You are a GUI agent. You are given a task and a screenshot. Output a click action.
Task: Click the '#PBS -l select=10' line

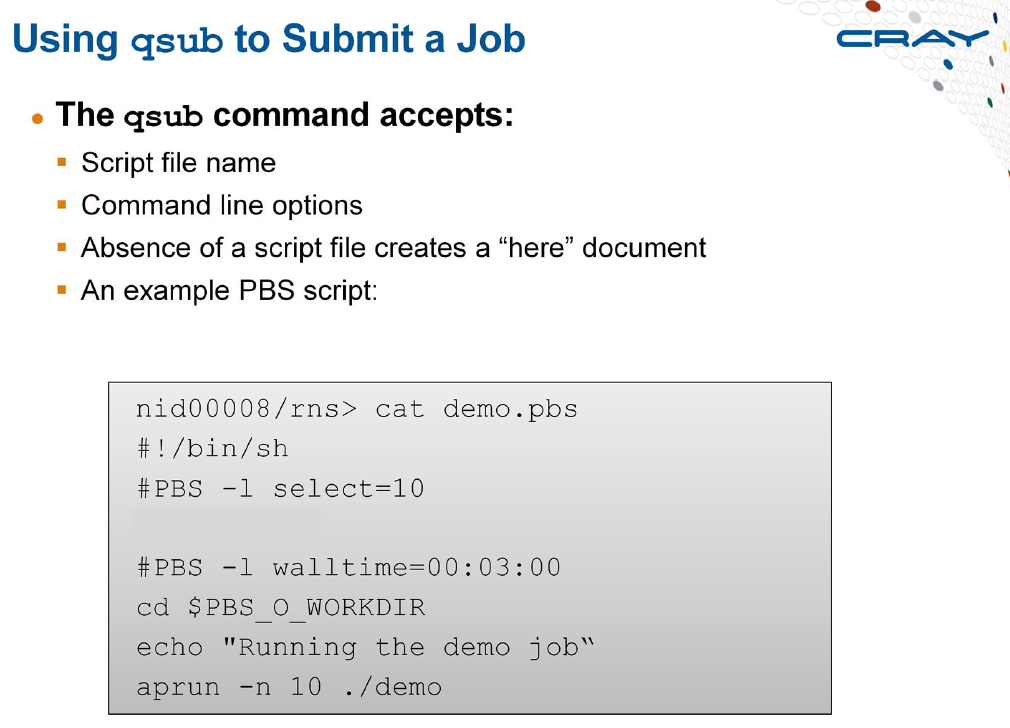pos(281,489)
